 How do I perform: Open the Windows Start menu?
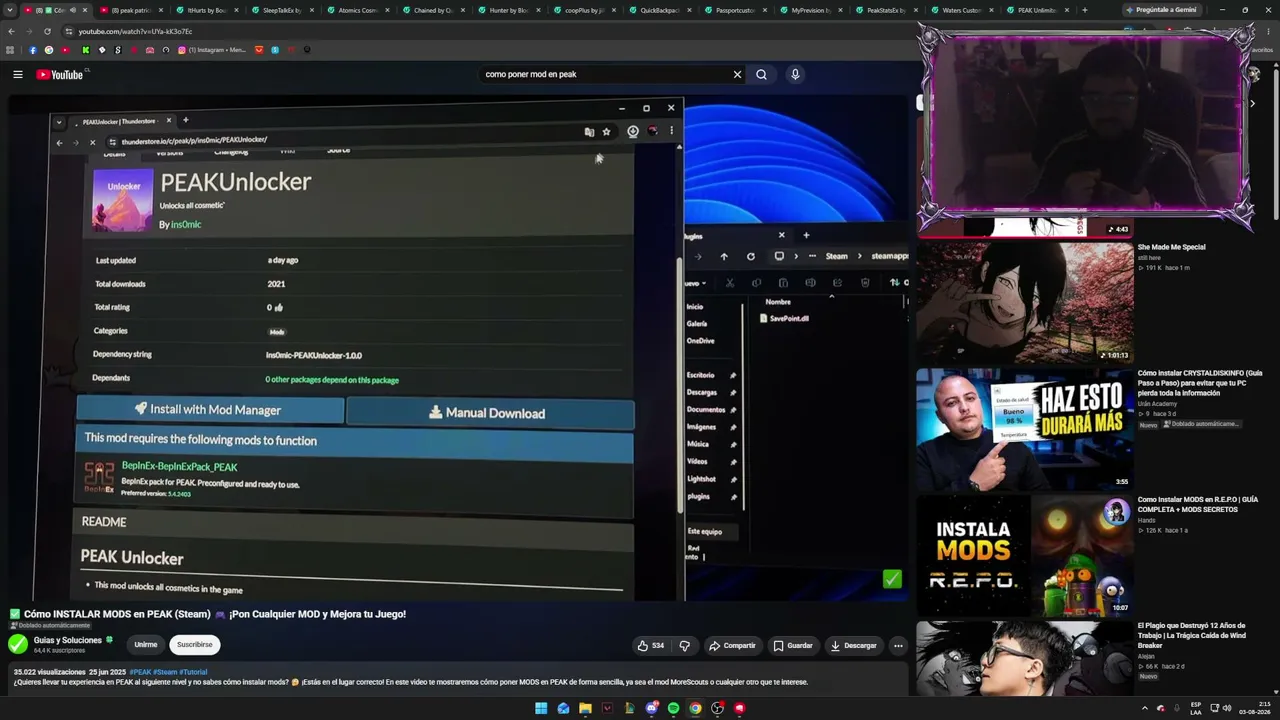(541, 708)
